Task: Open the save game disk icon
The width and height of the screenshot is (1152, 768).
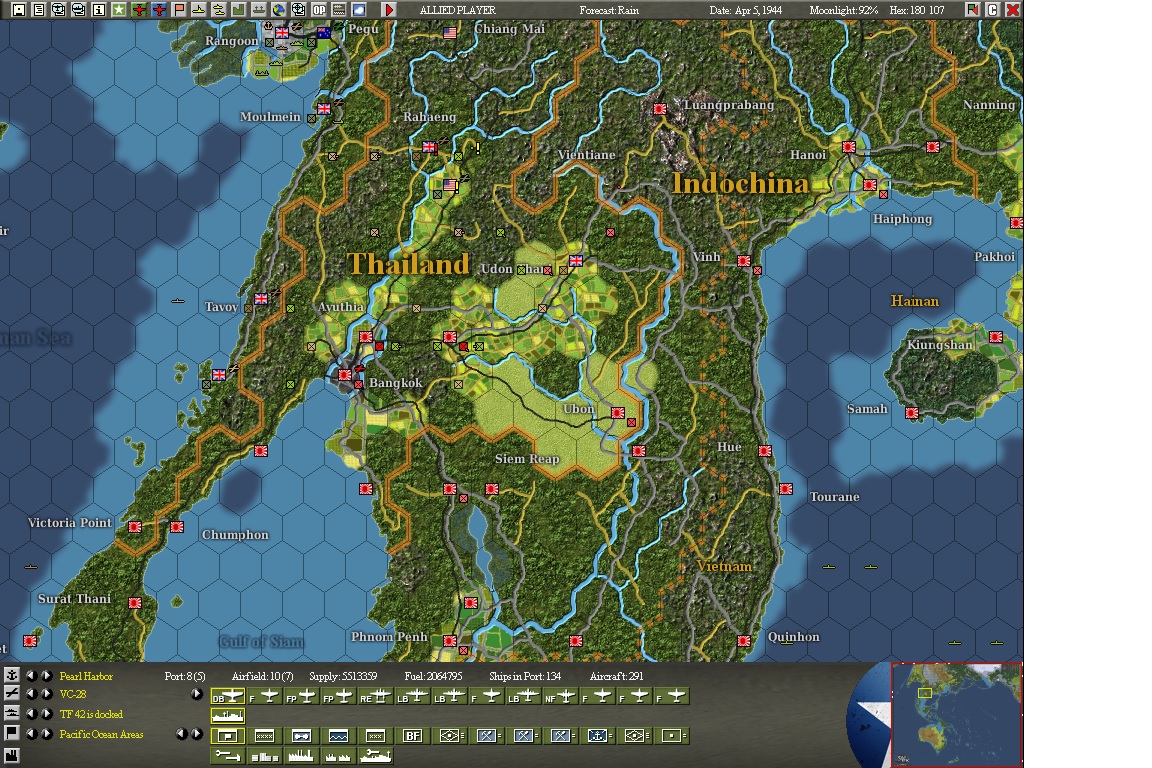Action: pyautogui.click(x=18, y=10)
